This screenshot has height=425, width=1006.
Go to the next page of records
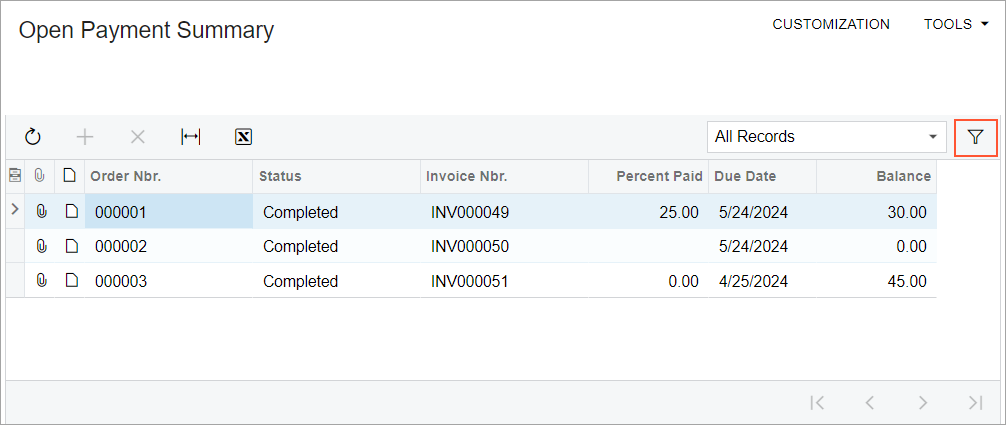[923, 402]
